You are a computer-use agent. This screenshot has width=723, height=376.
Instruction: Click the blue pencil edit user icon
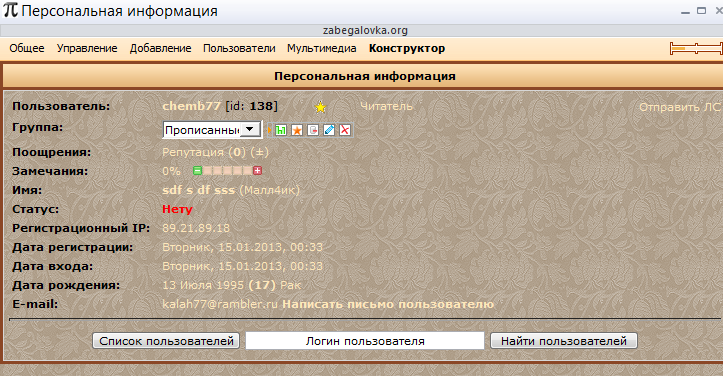tap(329, 130)
